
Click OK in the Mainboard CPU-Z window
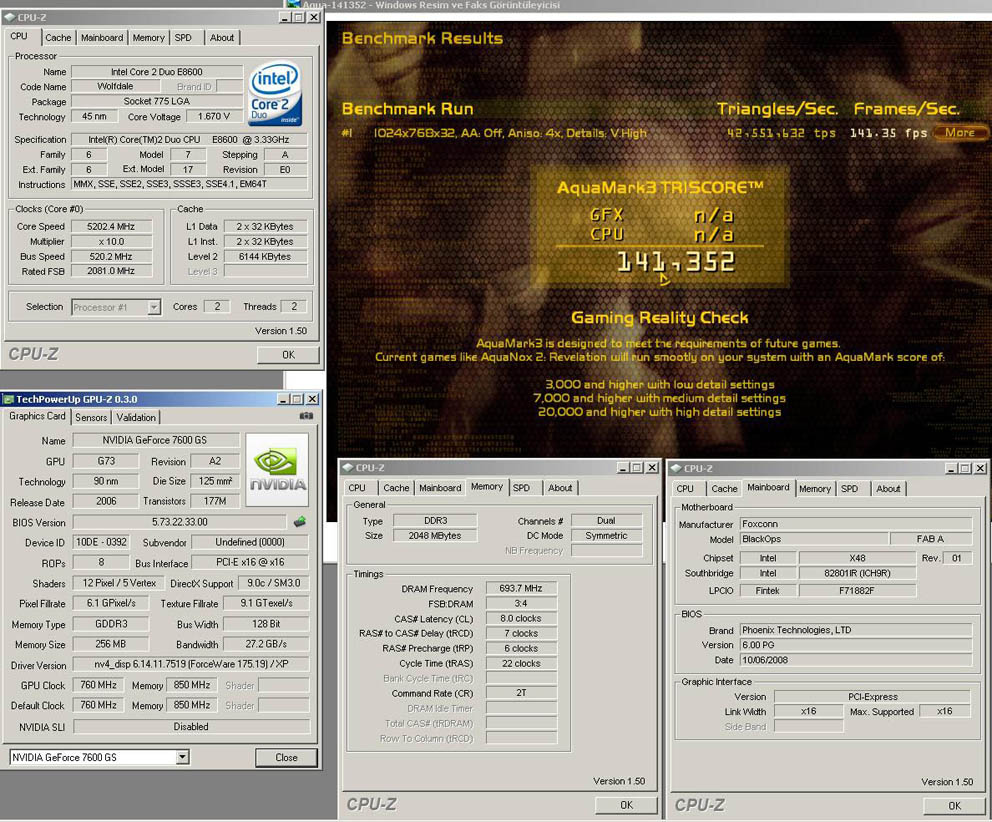pyautogui.click(x=954, y=806)
